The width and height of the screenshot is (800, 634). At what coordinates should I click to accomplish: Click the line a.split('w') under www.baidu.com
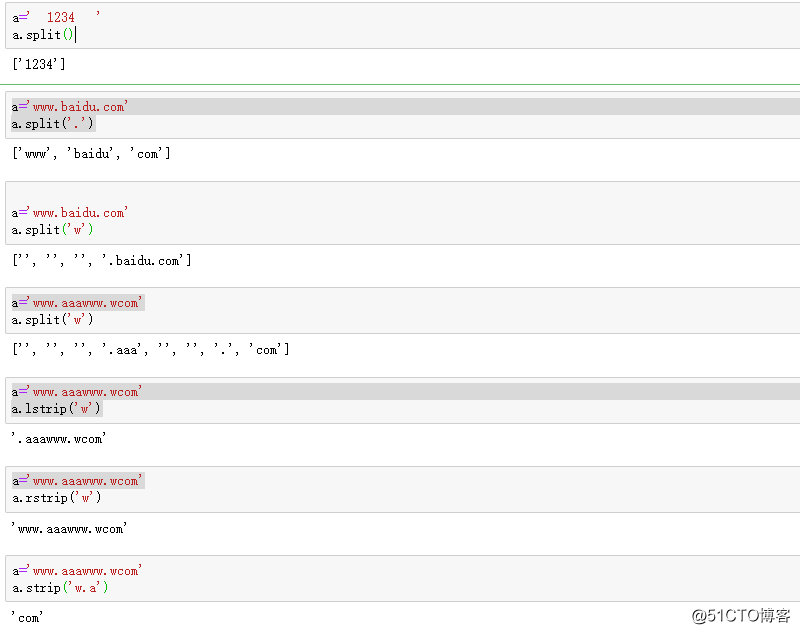[53, 230]
